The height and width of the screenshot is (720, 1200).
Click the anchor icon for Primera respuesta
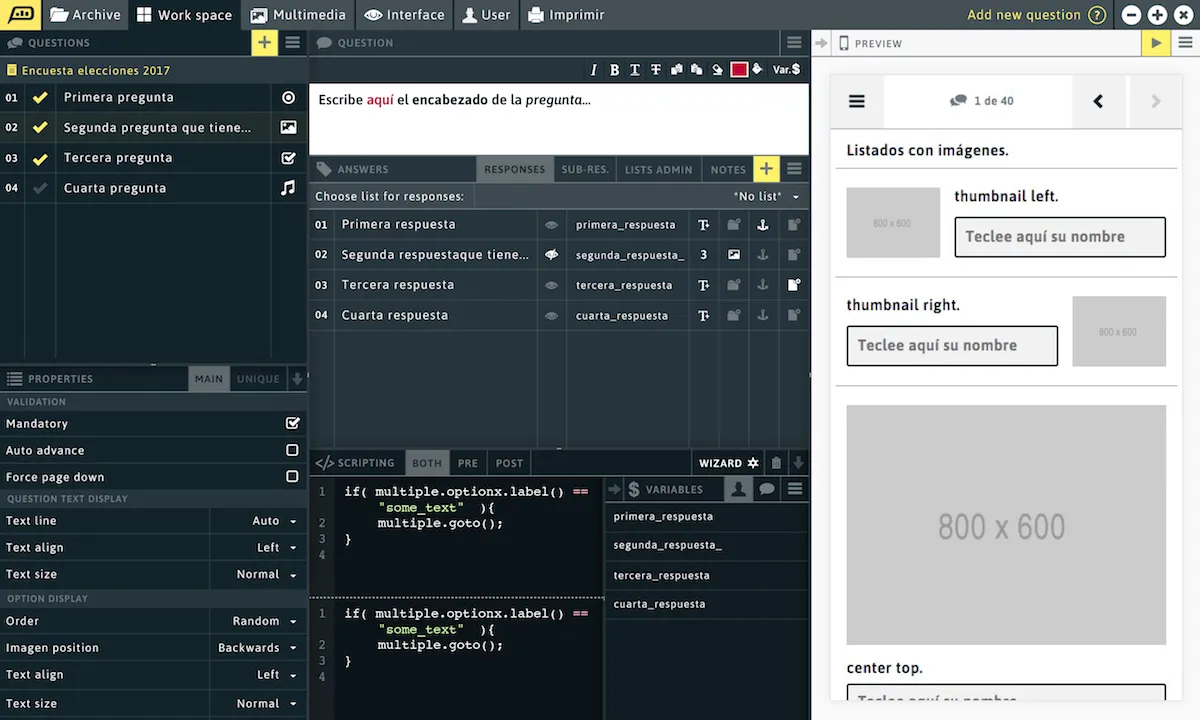pos(763,225)
